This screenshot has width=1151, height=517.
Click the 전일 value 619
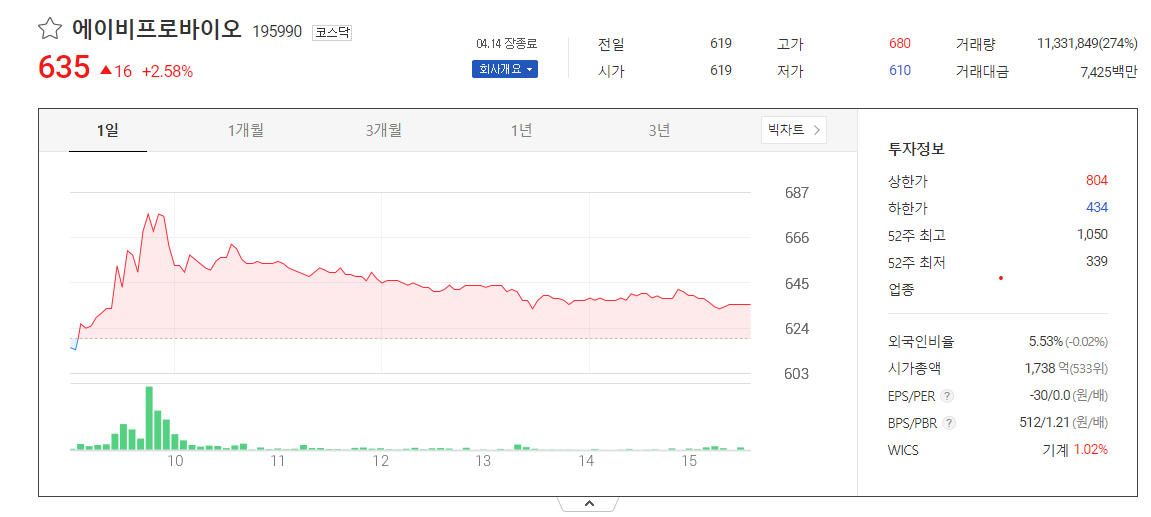pos(721,43)
